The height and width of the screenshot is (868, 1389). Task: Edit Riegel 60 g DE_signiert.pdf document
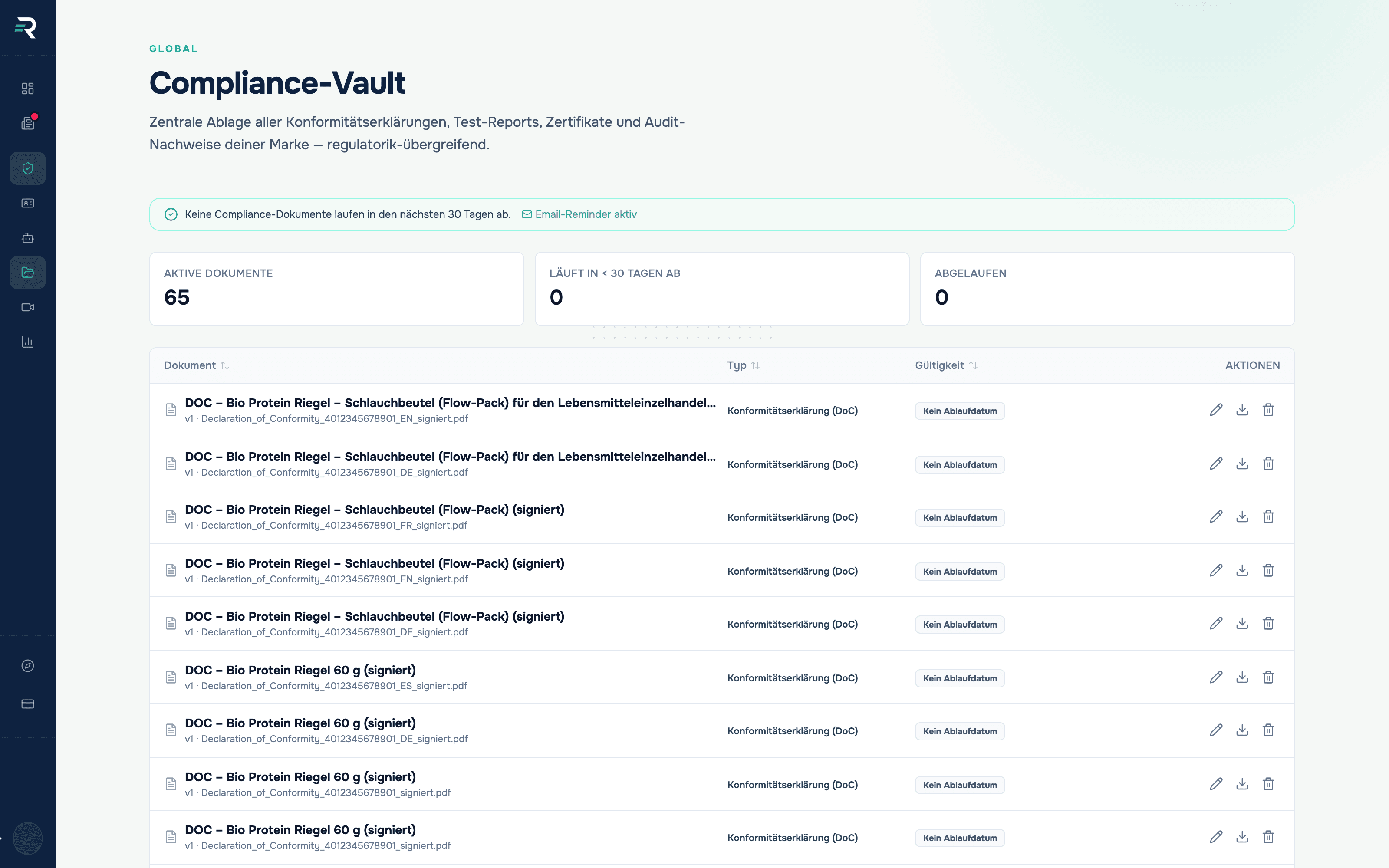pos(1216,730)
